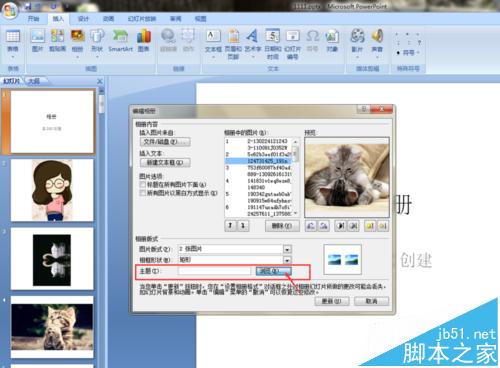This screenshot has width=500, height=368.
Task: Switch to the Home (开始) ribbon tab
Action: coord(33,19)
